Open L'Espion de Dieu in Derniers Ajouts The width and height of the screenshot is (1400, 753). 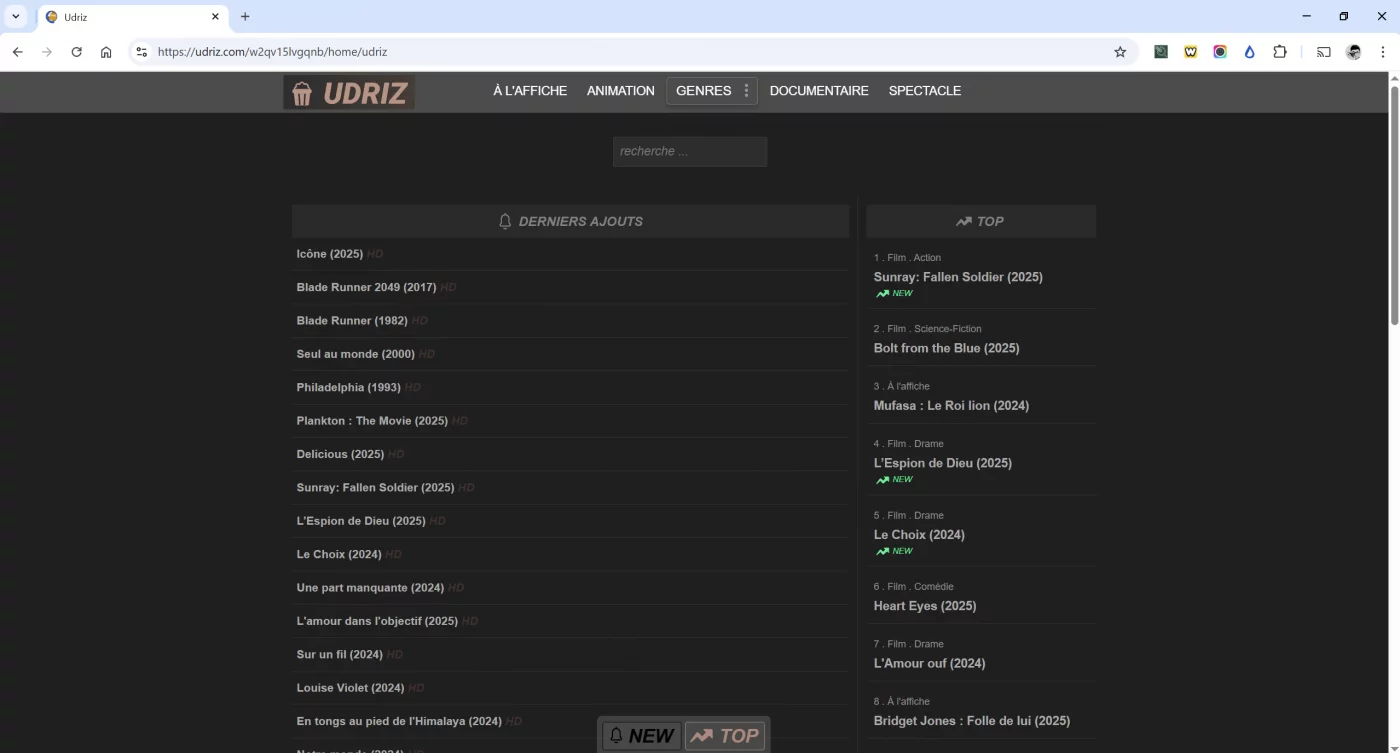361,521
